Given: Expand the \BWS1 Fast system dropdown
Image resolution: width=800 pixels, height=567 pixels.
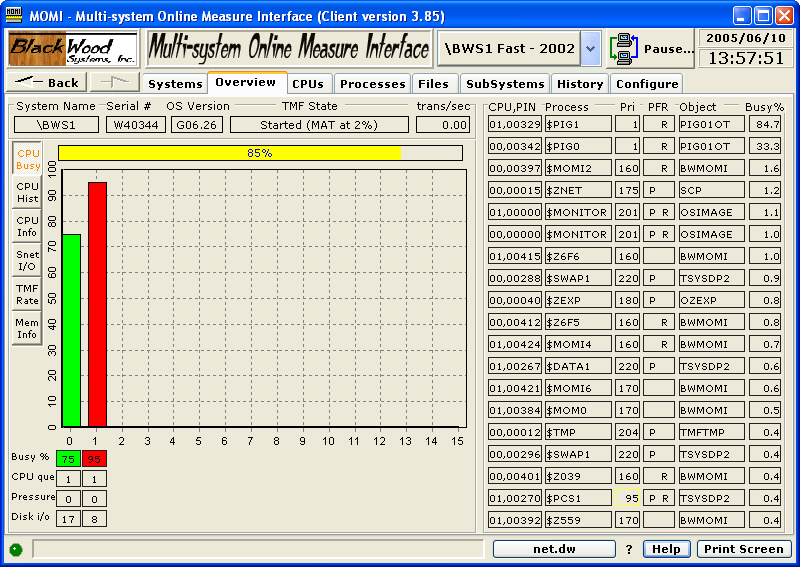Looking at the screenshot, I should tap(590, 48).
